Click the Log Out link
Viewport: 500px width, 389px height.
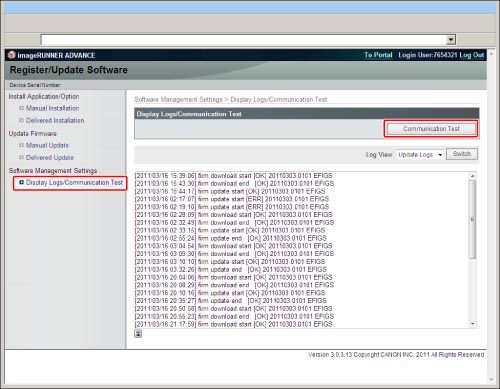[x=472, y=55]
